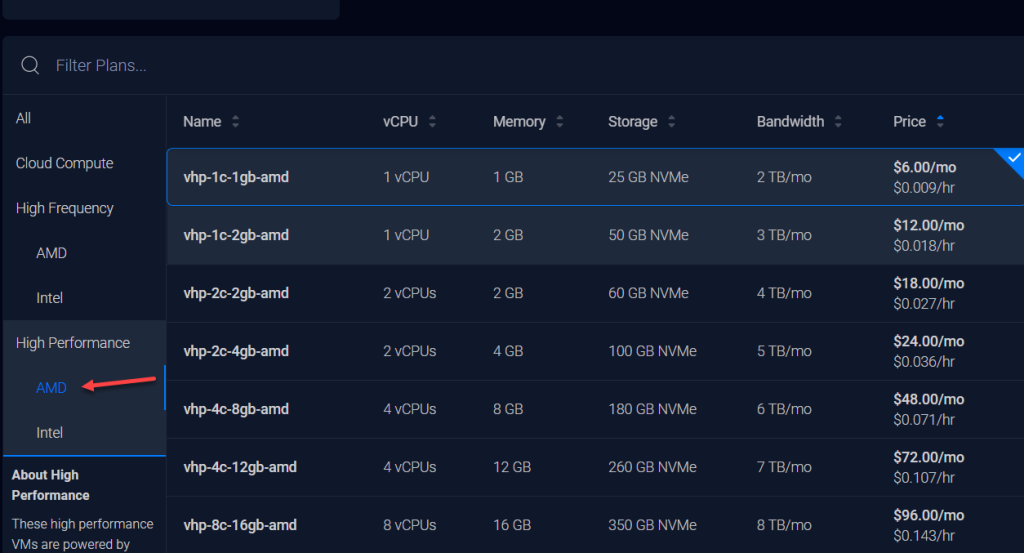This screenshot has width=1024, height=553.
Task: Expand the High Frequency category
Action: [x=65, y=208]
